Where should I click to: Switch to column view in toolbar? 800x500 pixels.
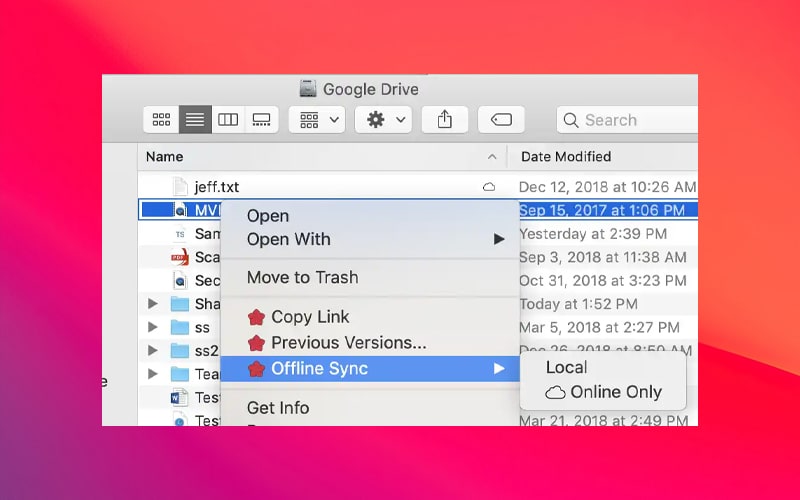point(228,119)
